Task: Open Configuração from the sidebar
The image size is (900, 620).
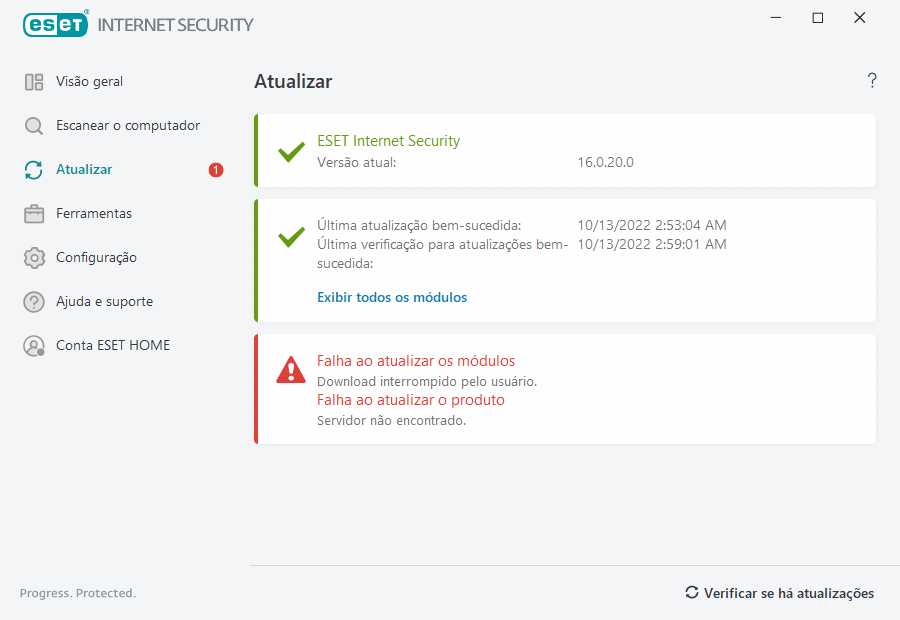Action: (96, 258)
